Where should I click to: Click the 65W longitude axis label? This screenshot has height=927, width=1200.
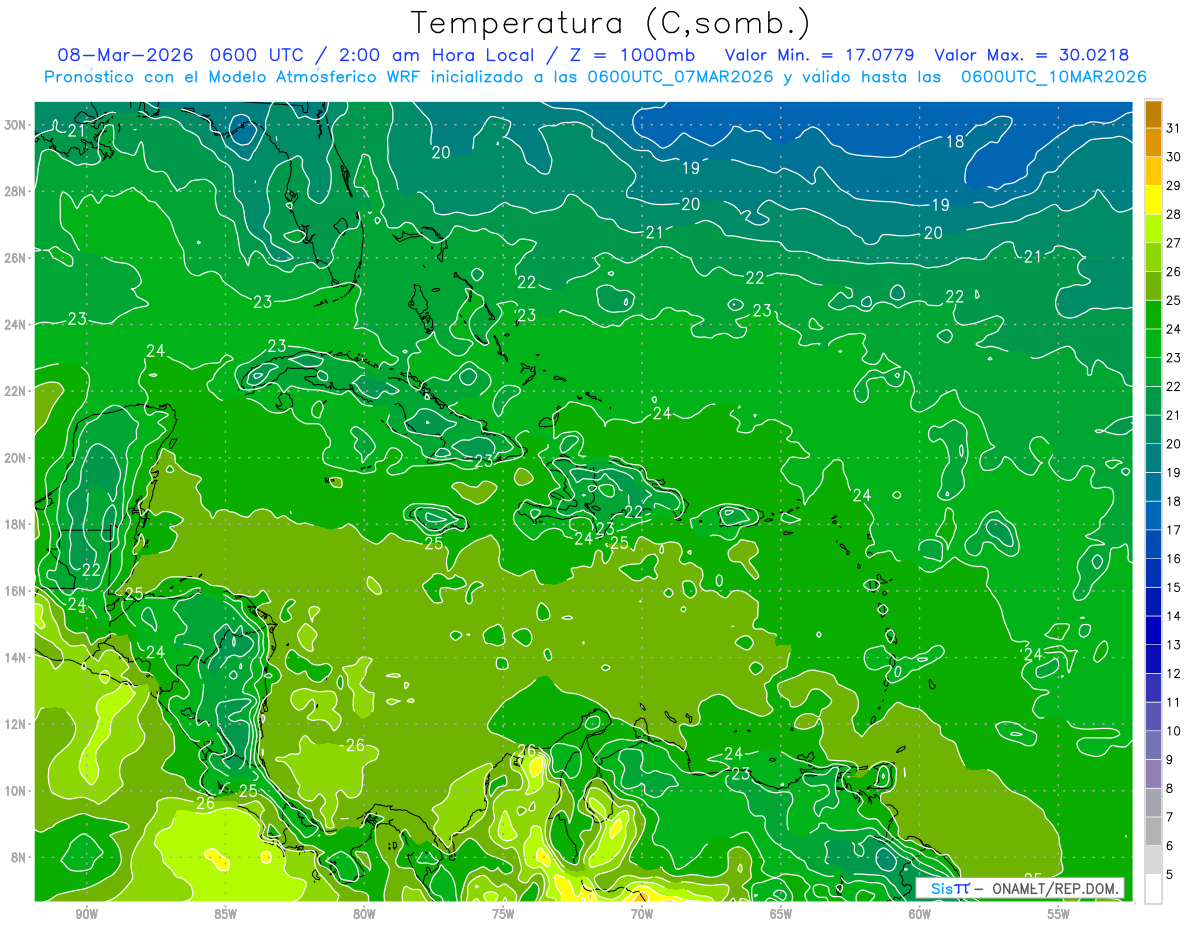point(781,914)
